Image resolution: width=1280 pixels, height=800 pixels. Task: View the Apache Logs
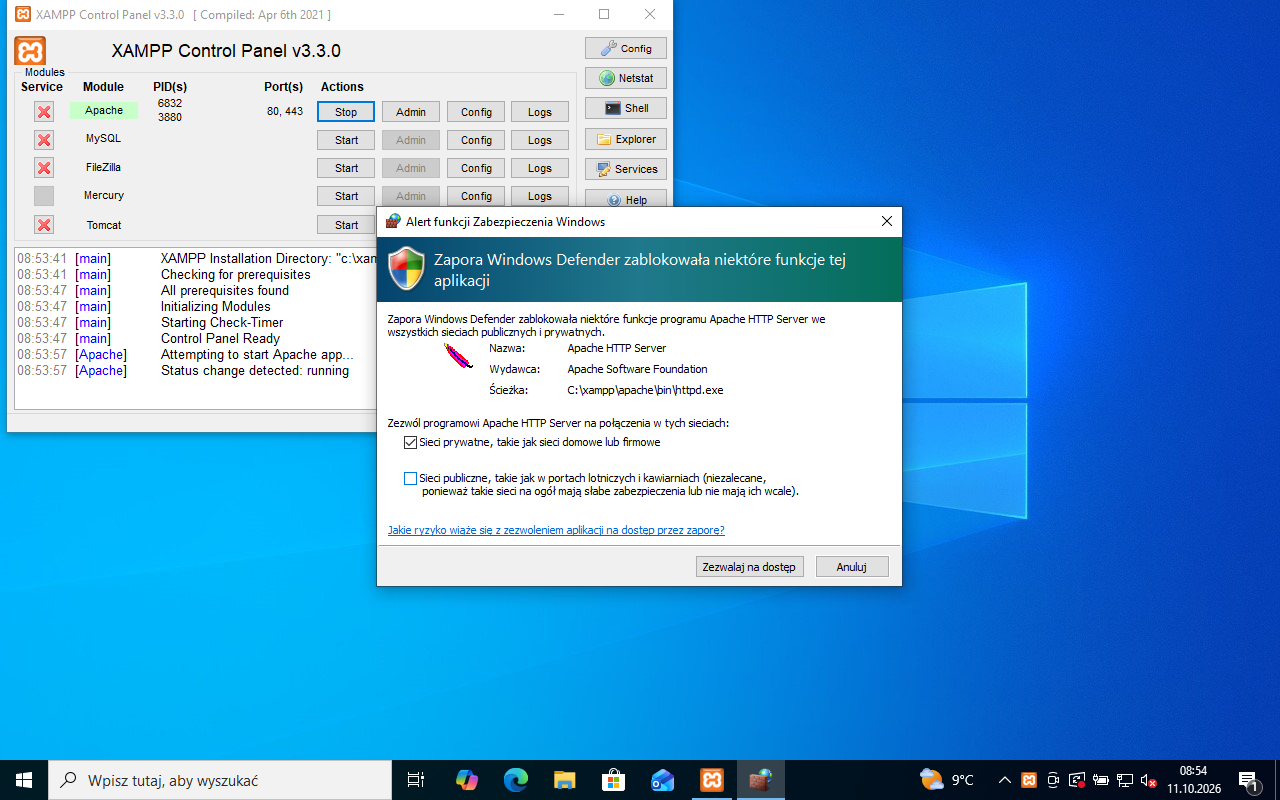540,112
